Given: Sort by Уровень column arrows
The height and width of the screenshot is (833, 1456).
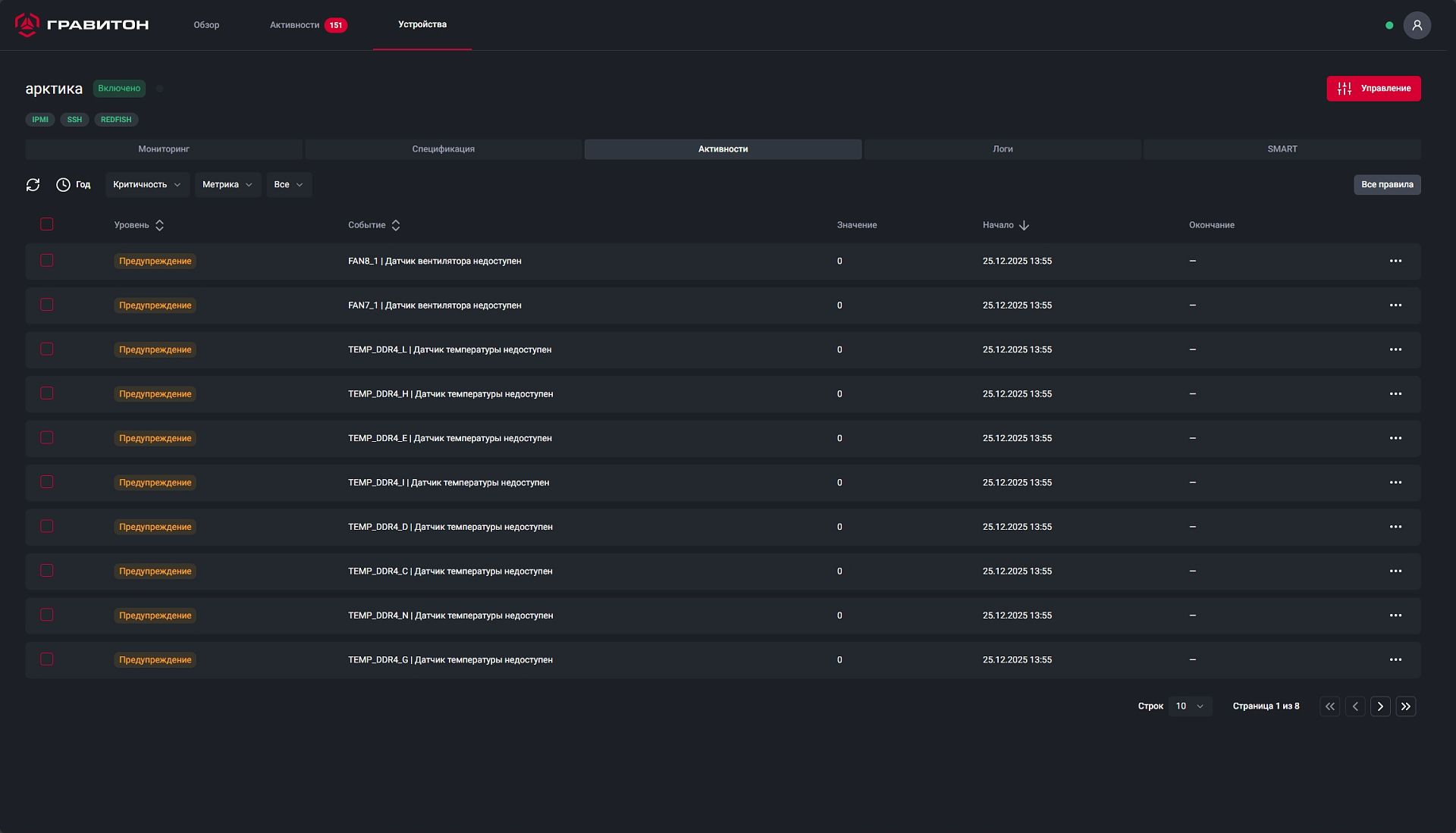Looking at the screenshot, I should point(159,225).
